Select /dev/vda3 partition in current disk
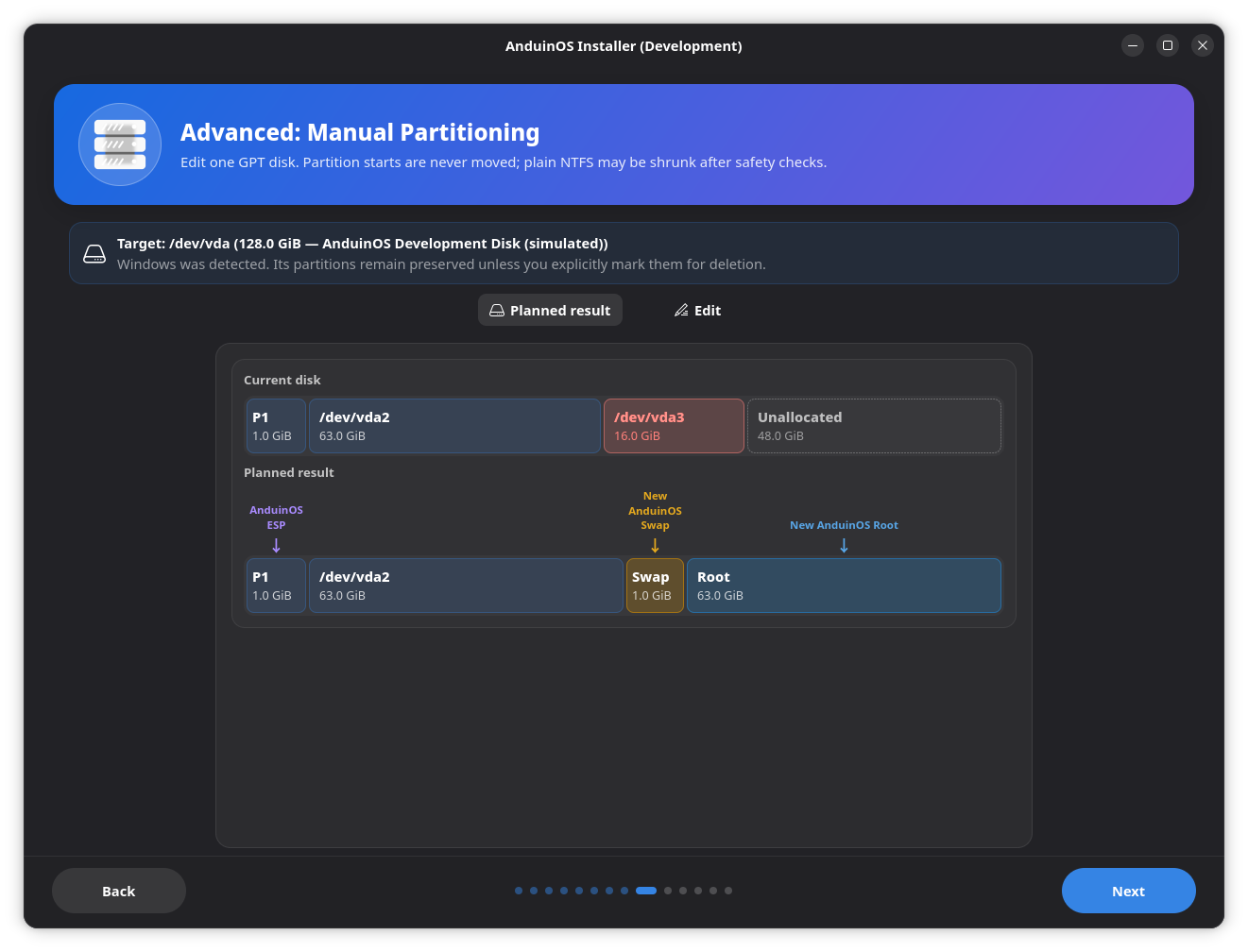 click(674, 426)
